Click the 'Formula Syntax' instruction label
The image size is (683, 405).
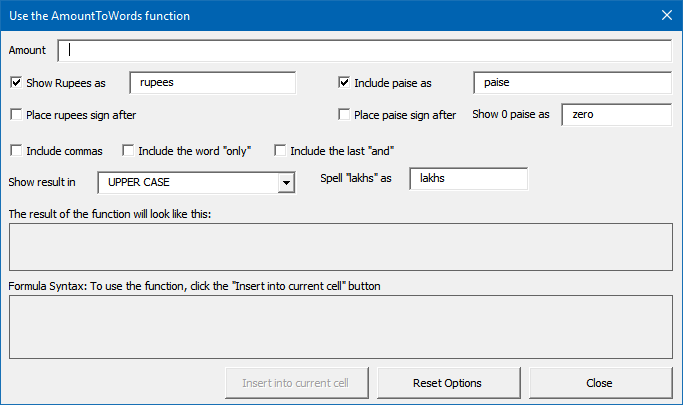pos(194,286)
